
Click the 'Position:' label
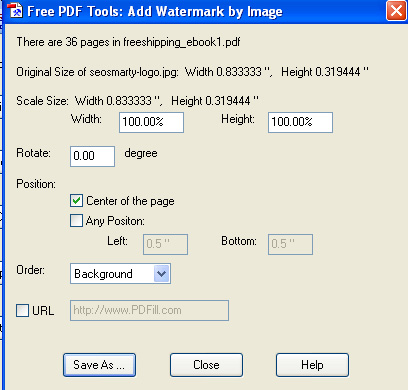36,184
